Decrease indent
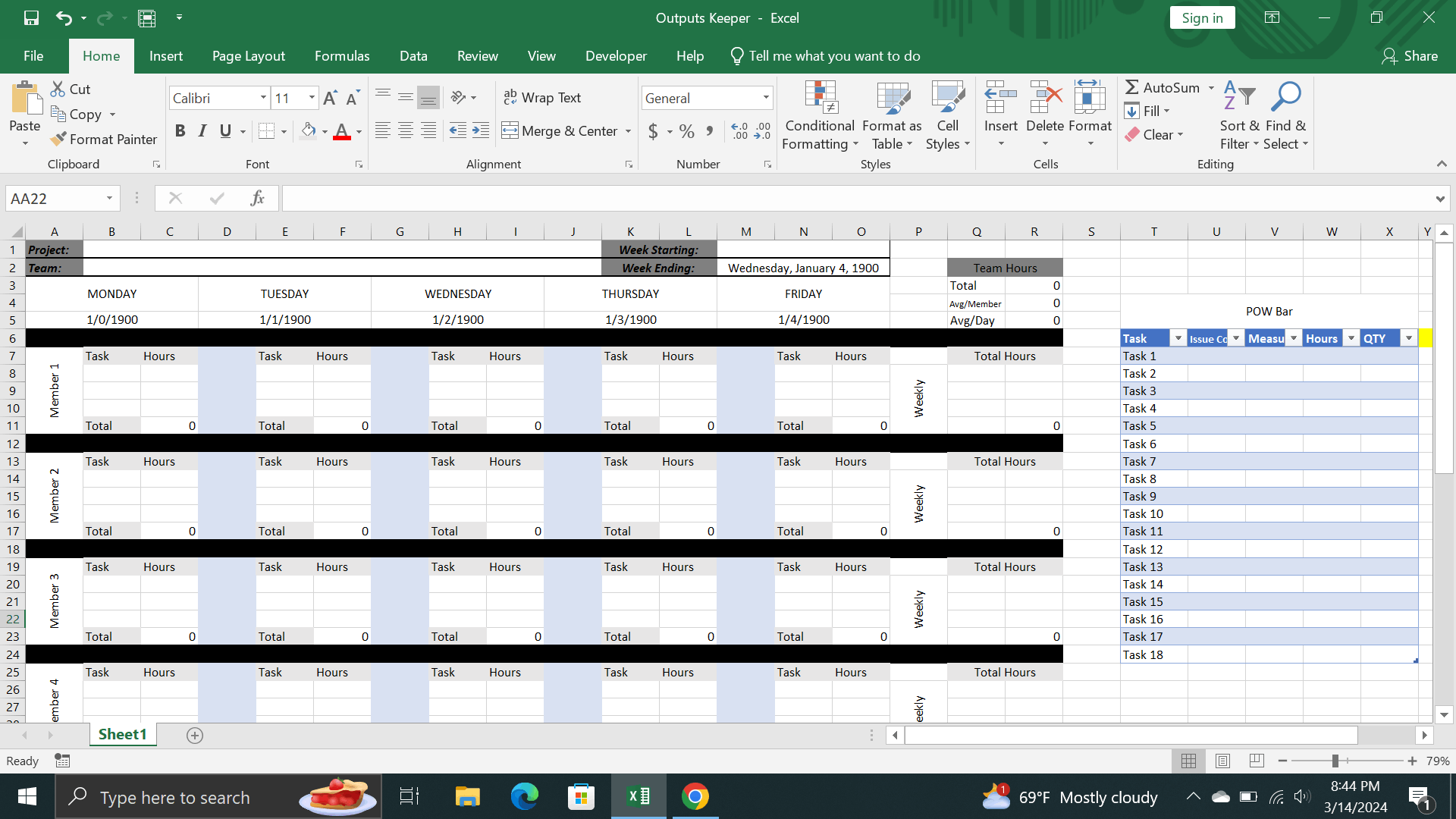 tap(457, 131)
